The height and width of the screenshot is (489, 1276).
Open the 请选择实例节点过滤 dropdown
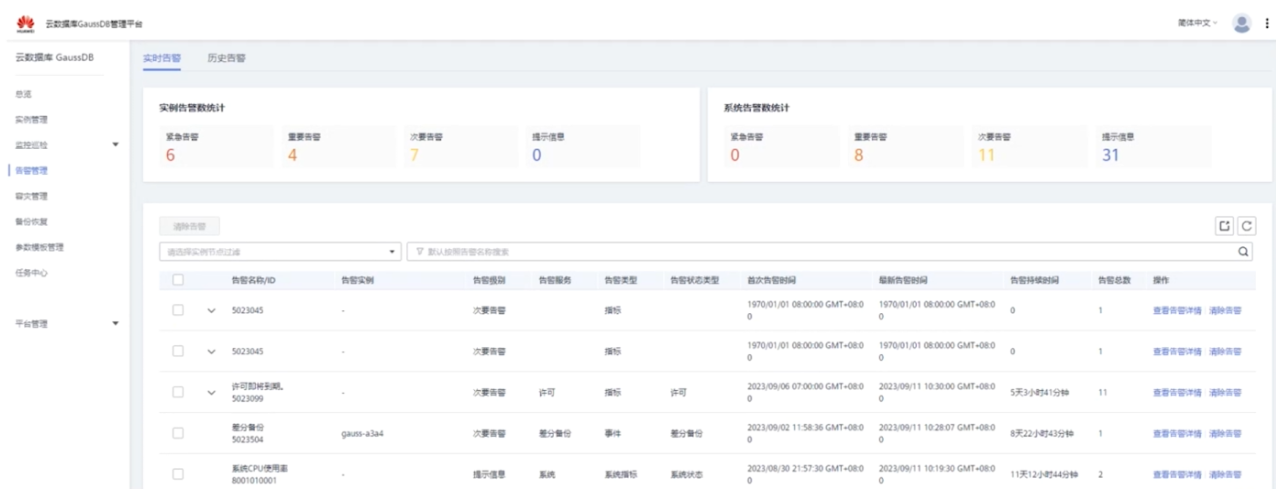[x=281, y=252]
